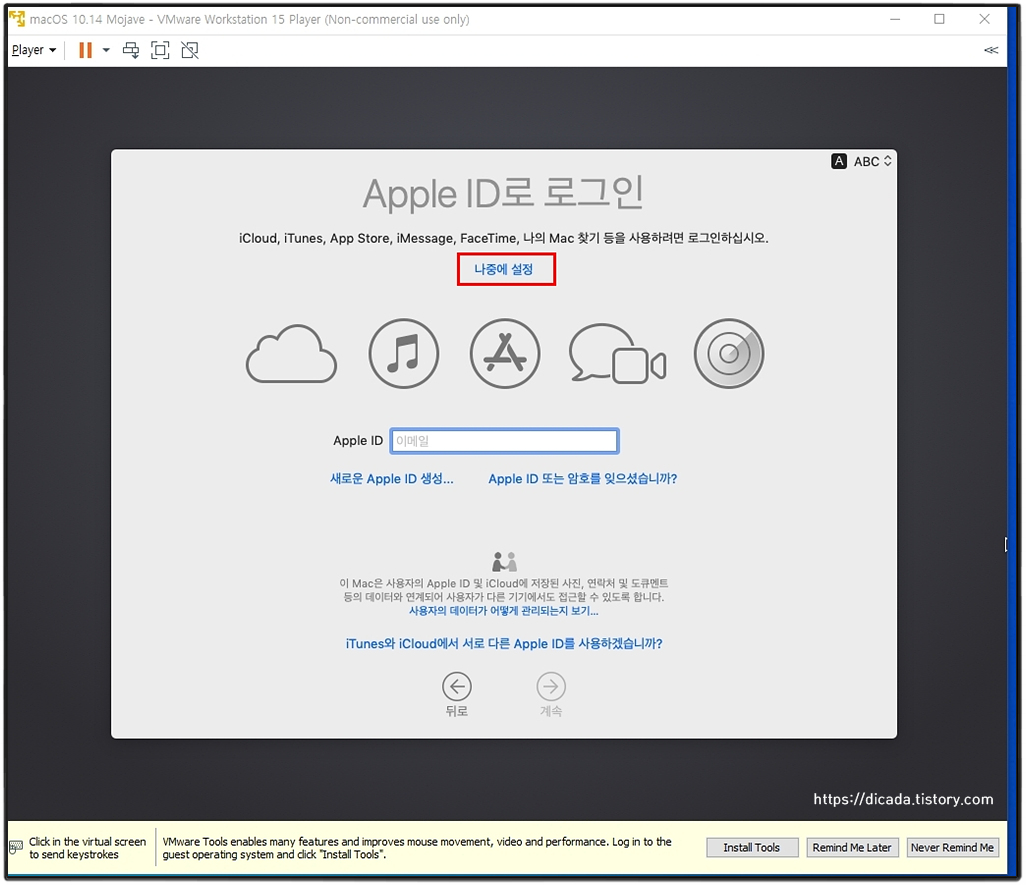Open Apple ID 또는 암호를 잊으셨습니까 link
This screenshot has width=1026, height=885.
pos(582,479)
